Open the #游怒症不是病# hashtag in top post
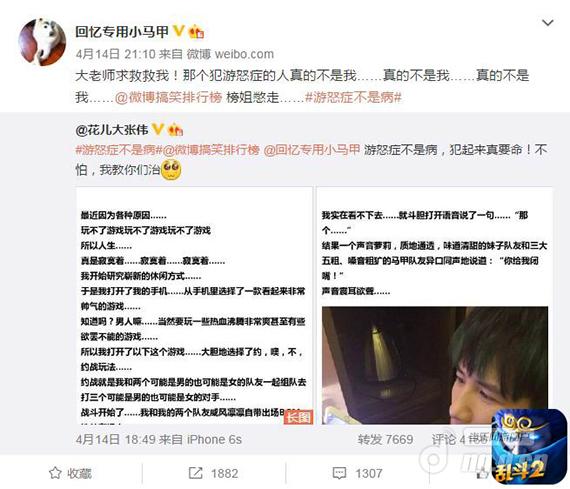This screenshot has height=489, width=570. [x=353, y=97]
